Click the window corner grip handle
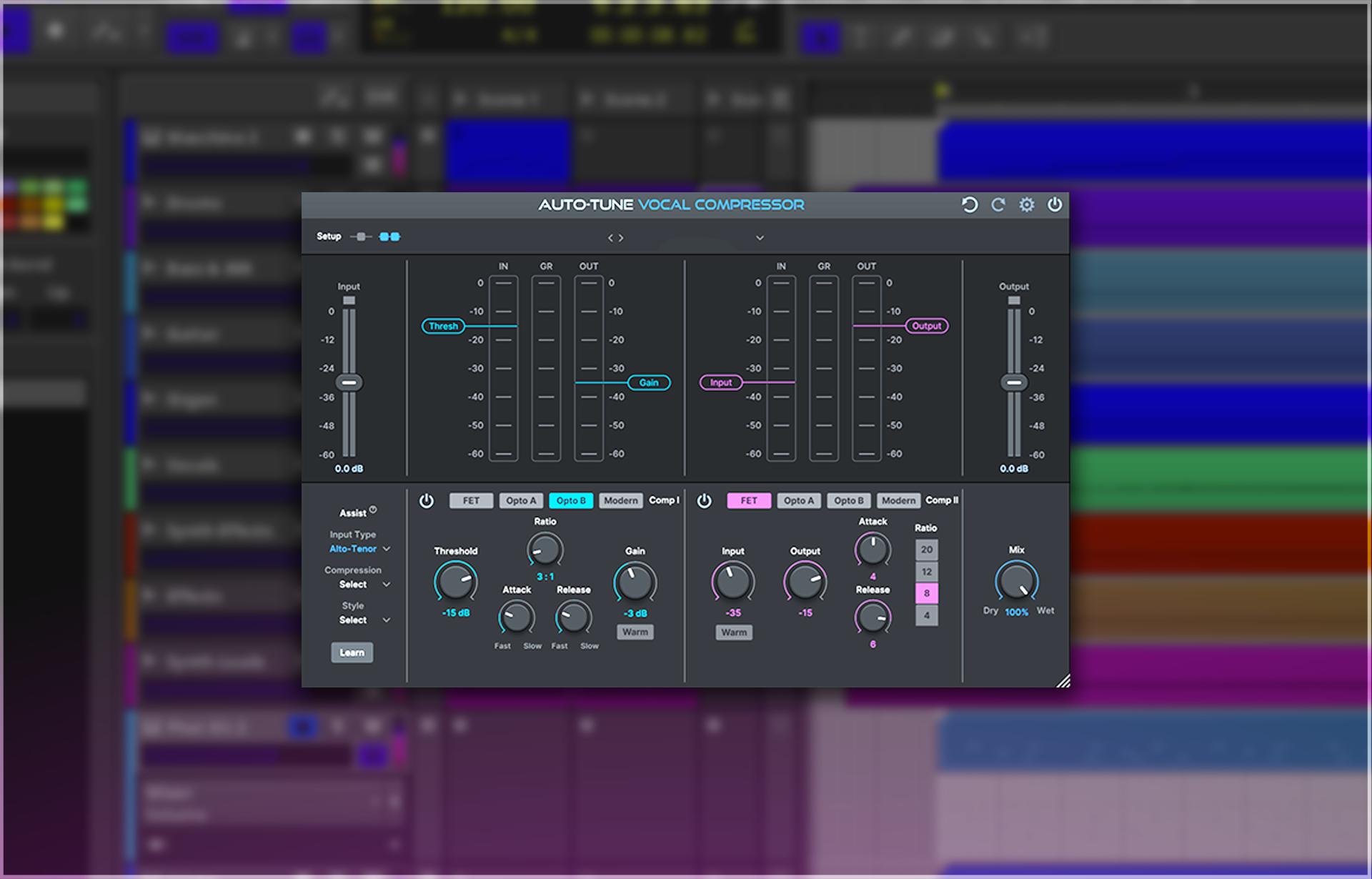Viewport: 1372px width, 879px height. point(1063,681)
